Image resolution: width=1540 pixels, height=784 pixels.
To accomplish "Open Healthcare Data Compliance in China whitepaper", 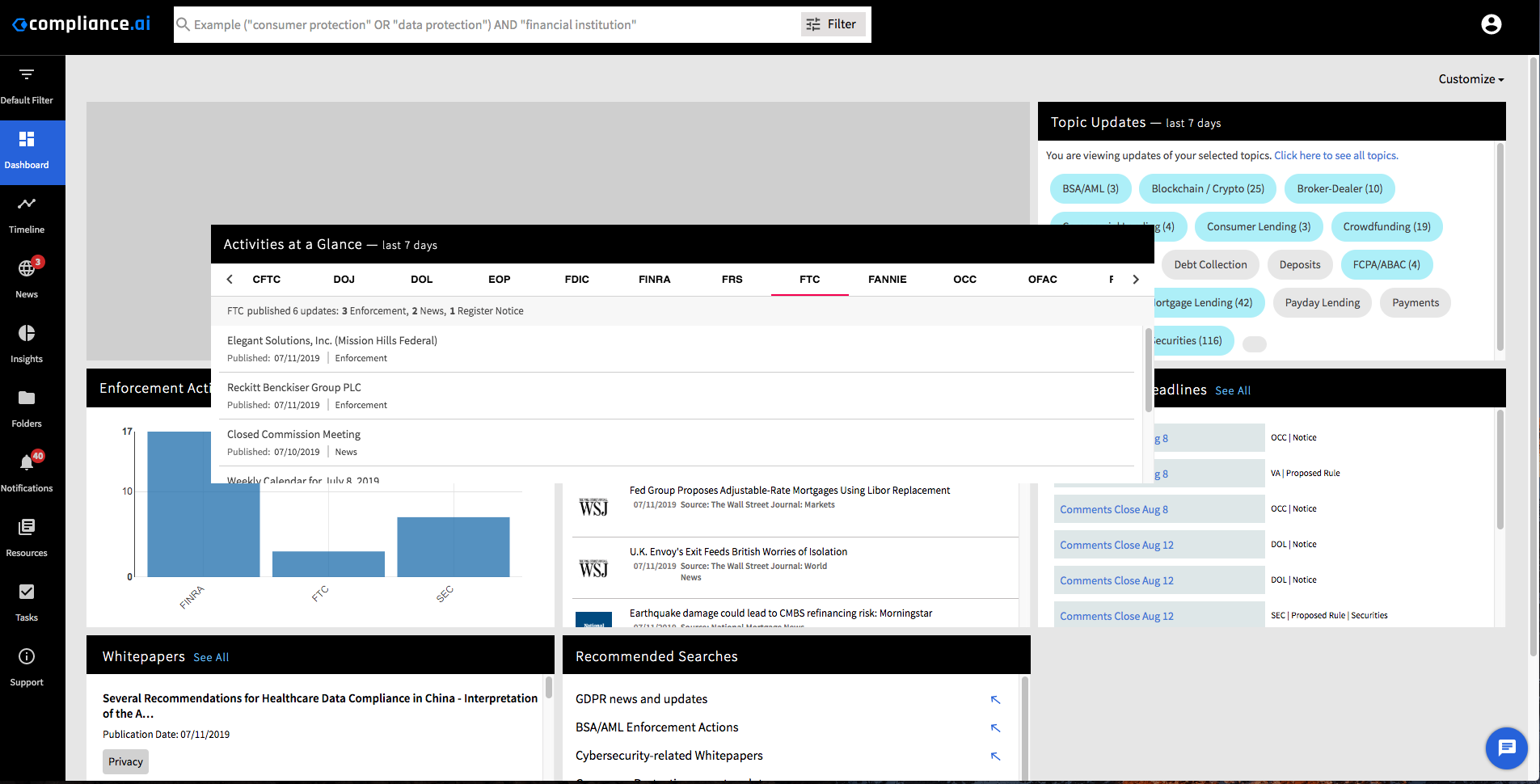I will click(320, 706).
